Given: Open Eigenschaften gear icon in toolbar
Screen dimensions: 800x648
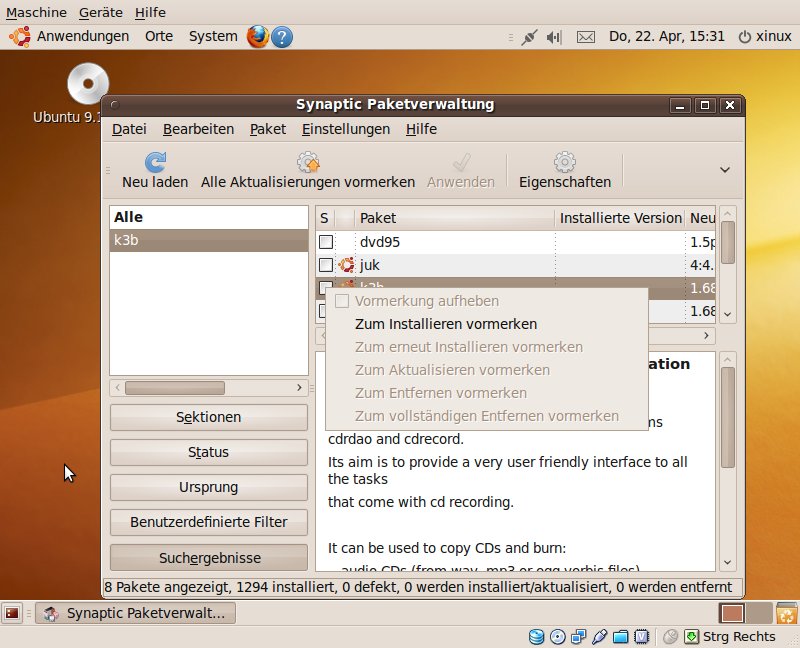Looking at the screenshot, I should (x=564, y=162).
